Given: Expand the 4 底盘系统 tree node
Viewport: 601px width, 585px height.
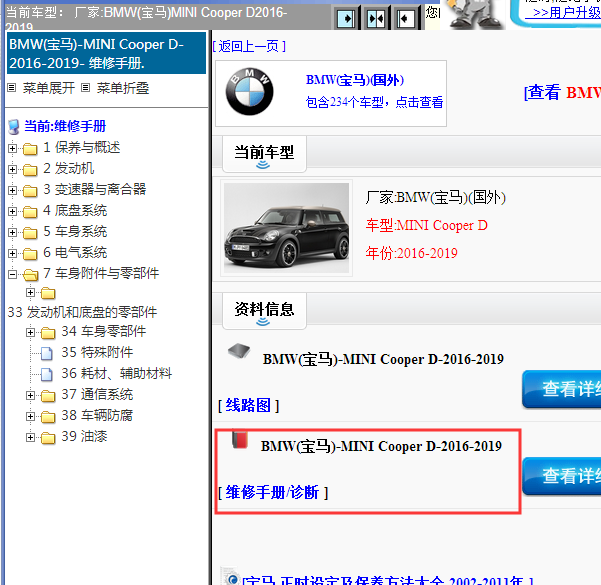Looking at the screenshot, I should point(12,212).
